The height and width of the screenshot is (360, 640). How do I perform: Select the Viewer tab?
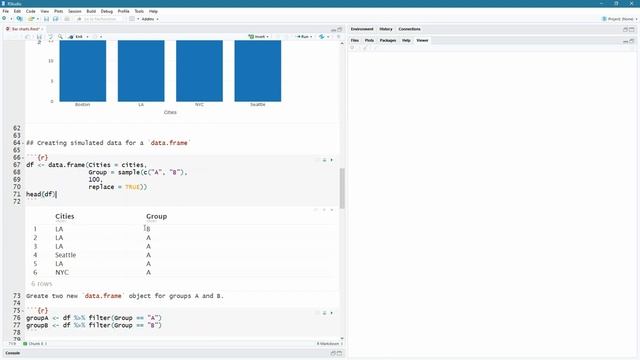pyautogui.click(x=422, y=40)
